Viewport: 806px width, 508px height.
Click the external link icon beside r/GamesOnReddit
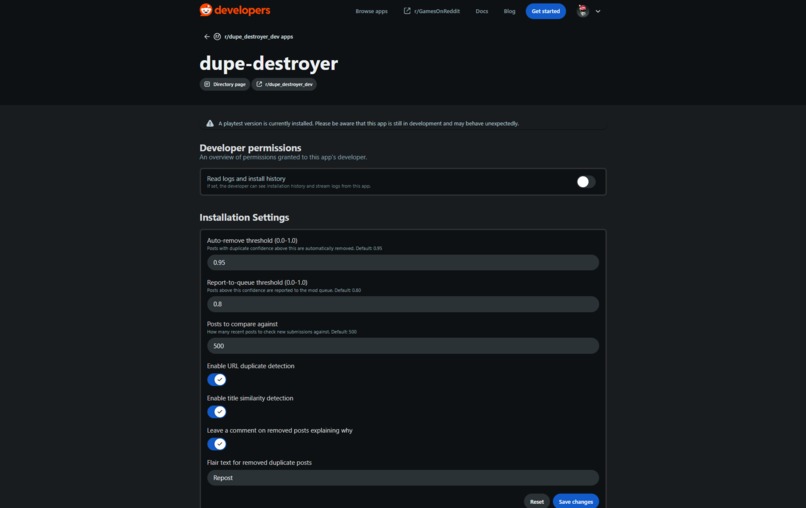(x=407, y=11)
